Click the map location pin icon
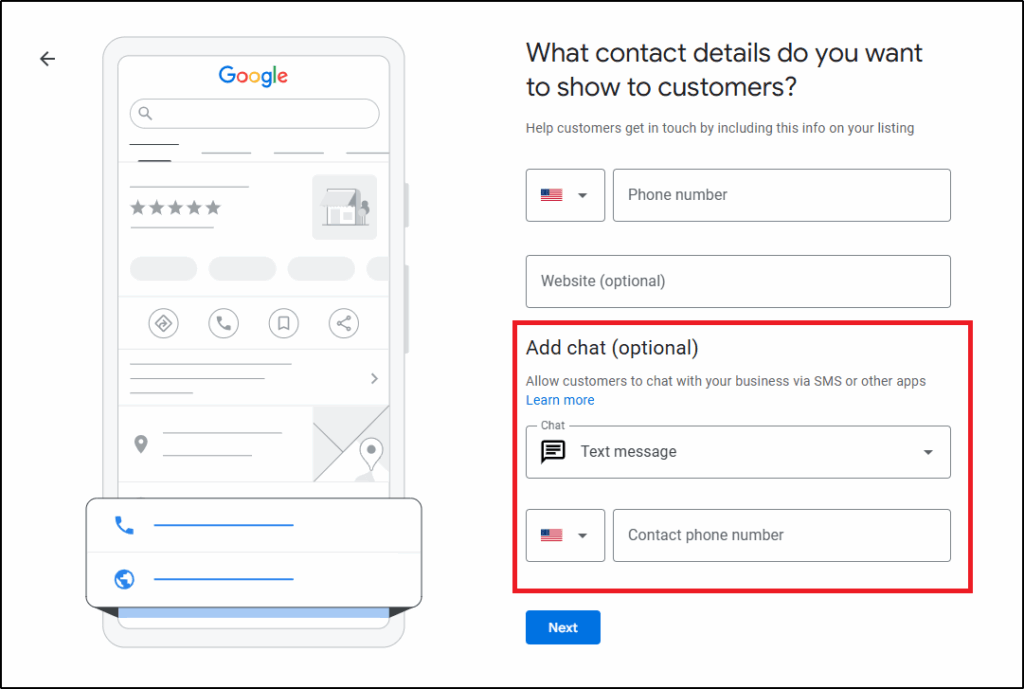This screenshot has width=1024, height=689. point(141,444)
